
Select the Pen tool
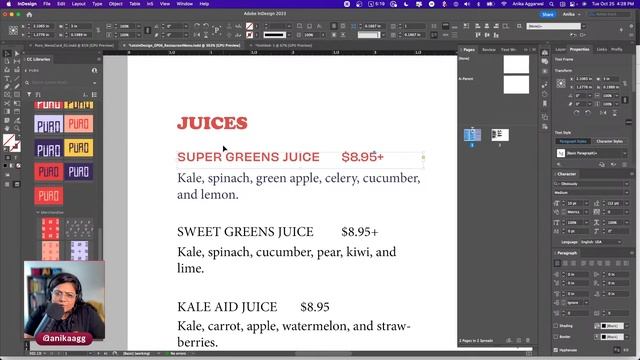pos(7,87)
